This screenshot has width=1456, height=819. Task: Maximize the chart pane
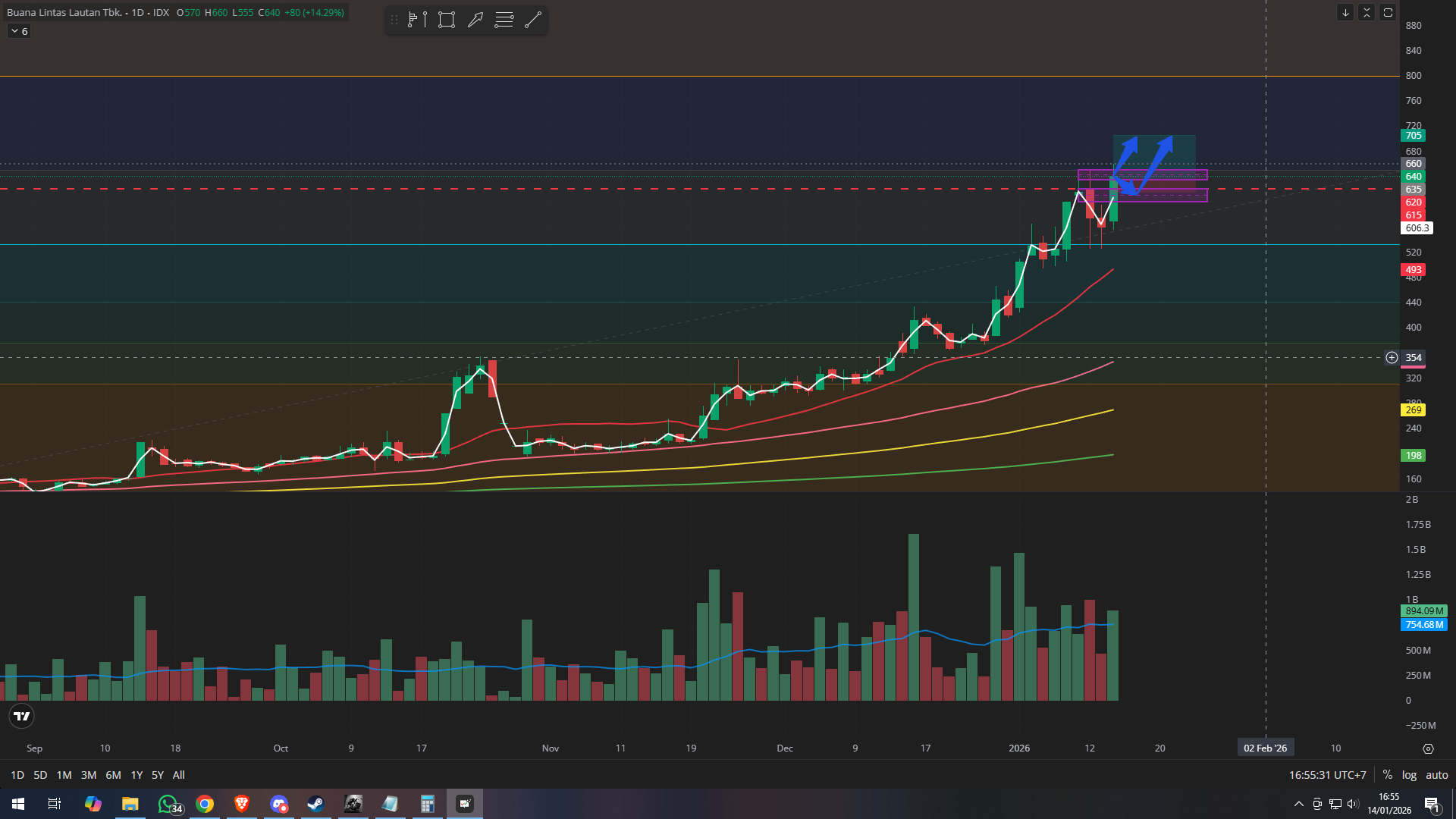[1388, 13]
